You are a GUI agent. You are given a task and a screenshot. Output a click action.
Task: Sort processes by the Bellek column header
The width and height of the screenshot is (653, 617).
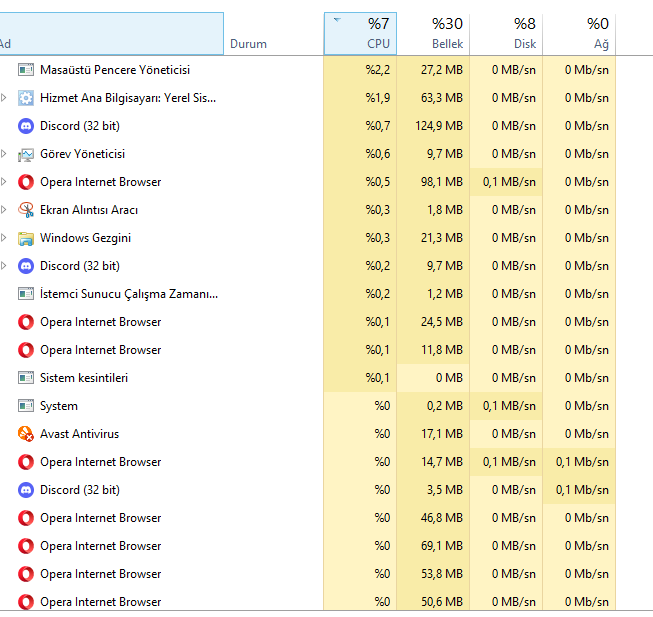click(x=432, y=34)
